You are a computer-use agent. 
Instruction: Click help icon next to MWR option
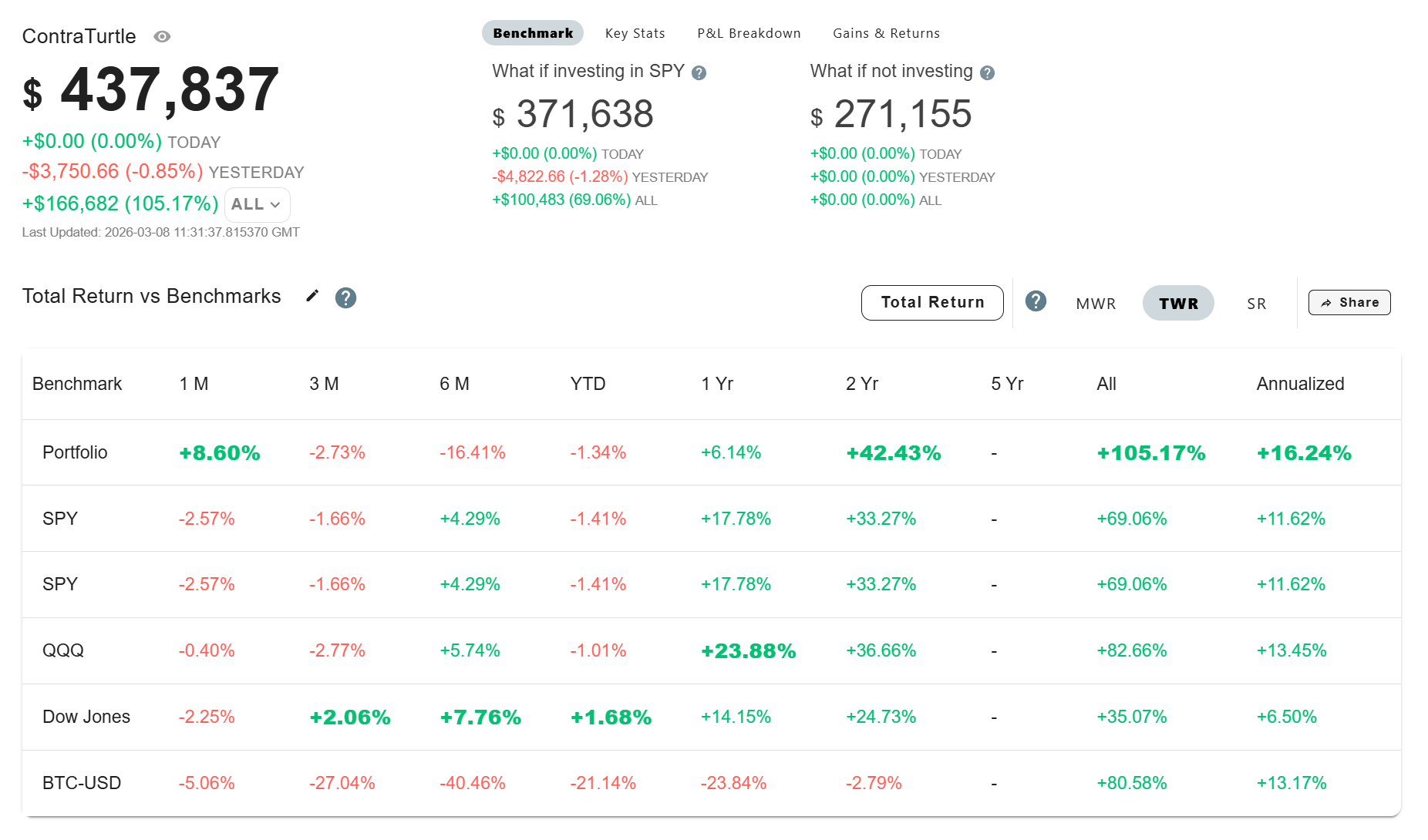point(1036,301)
